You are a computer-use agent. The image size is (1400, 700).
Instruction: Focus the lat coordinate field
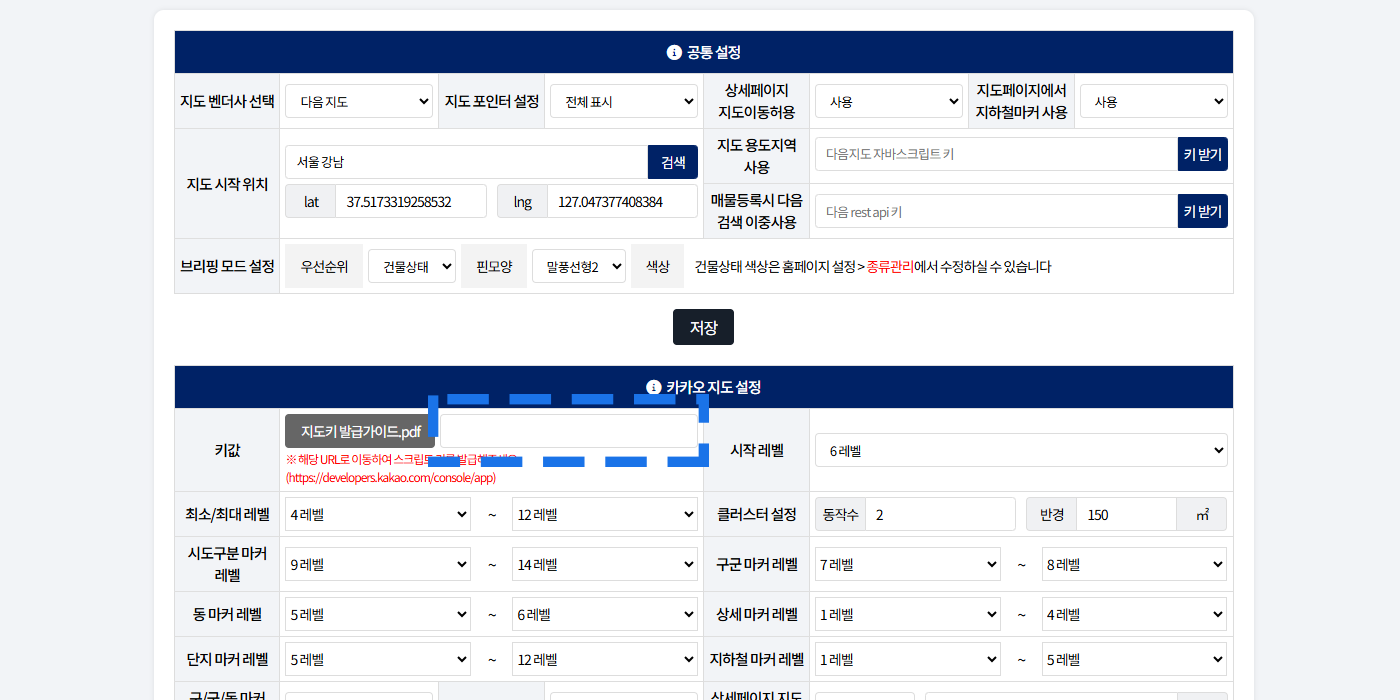410,201
